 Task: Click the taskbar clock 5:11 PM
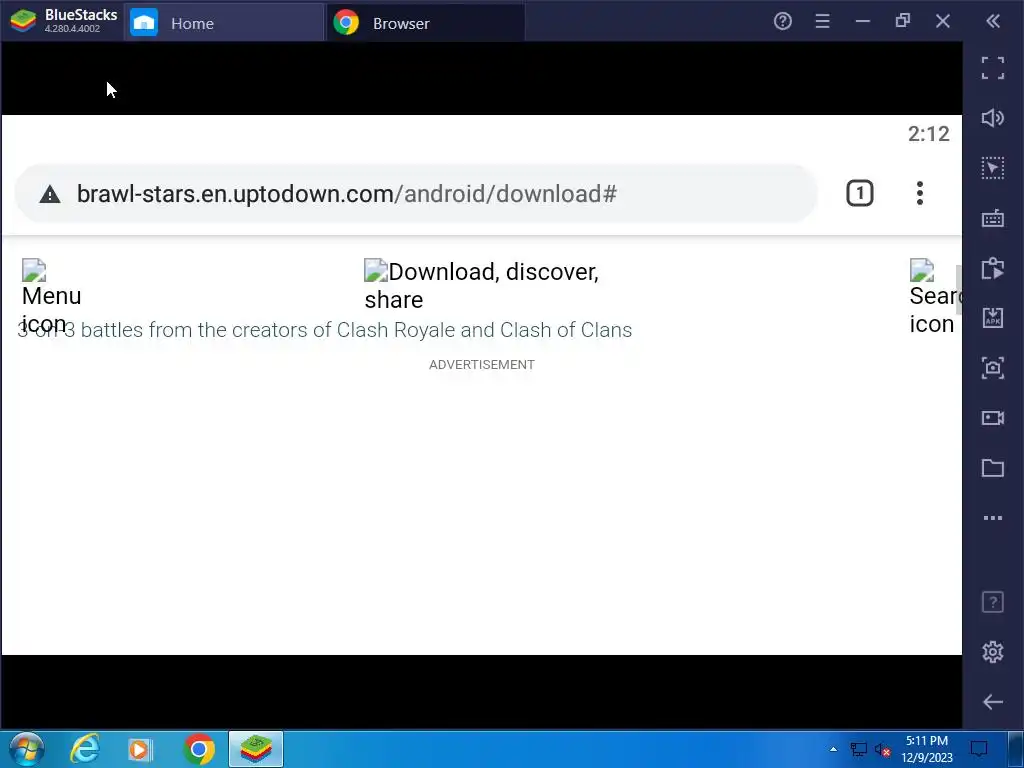coord(927,749)
